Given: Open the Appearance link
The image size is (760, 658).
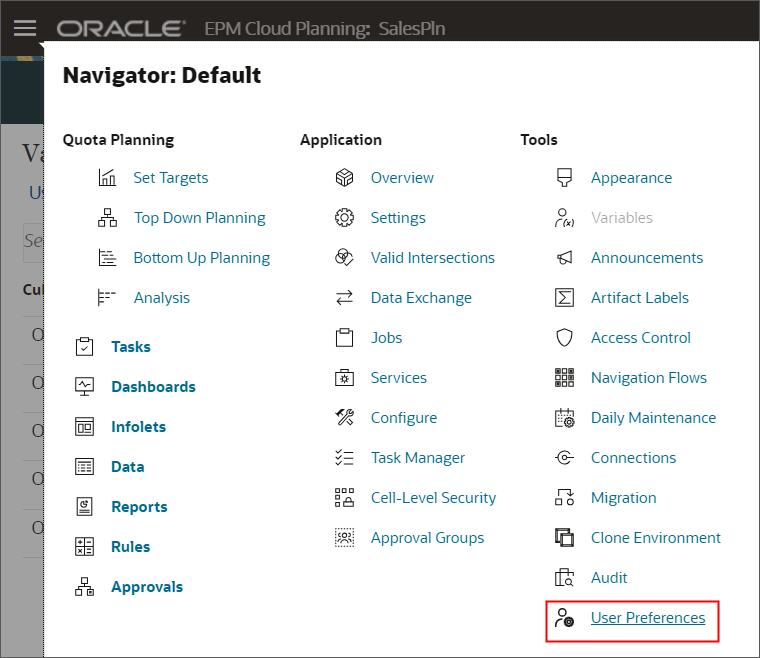Looking at the screenshot, I should click(x=632, y=178).
